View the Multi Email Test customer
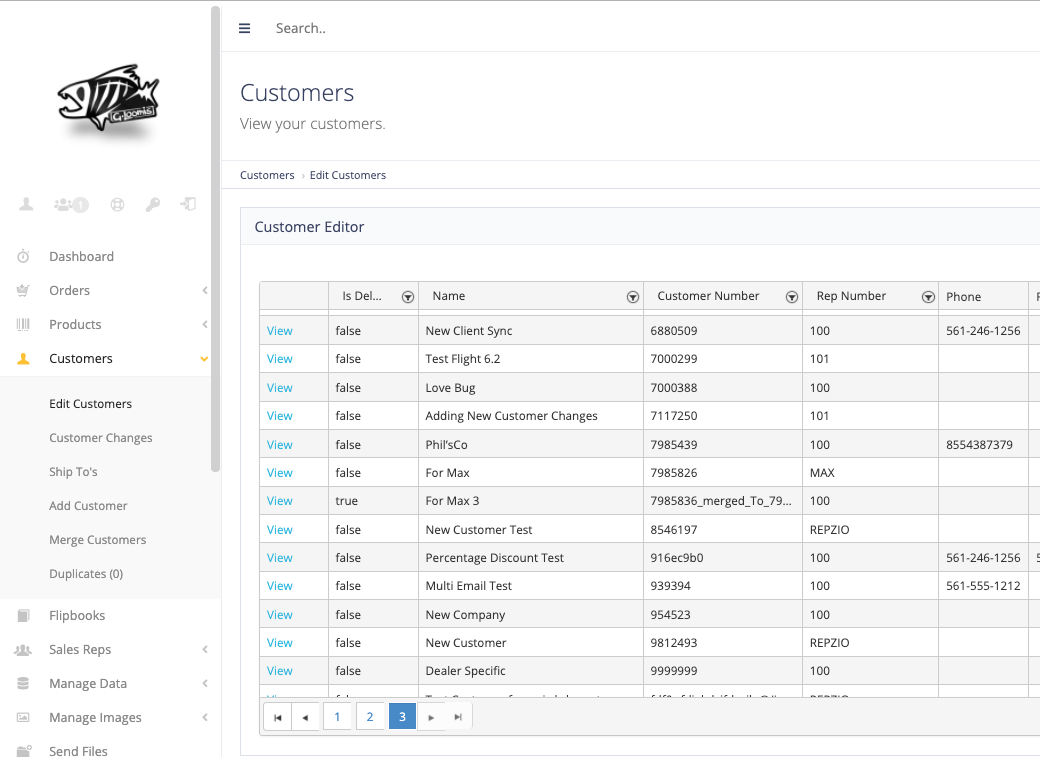Image resolution: width=1040 pixels, height=757 pixels. click(x=279, y=586)
